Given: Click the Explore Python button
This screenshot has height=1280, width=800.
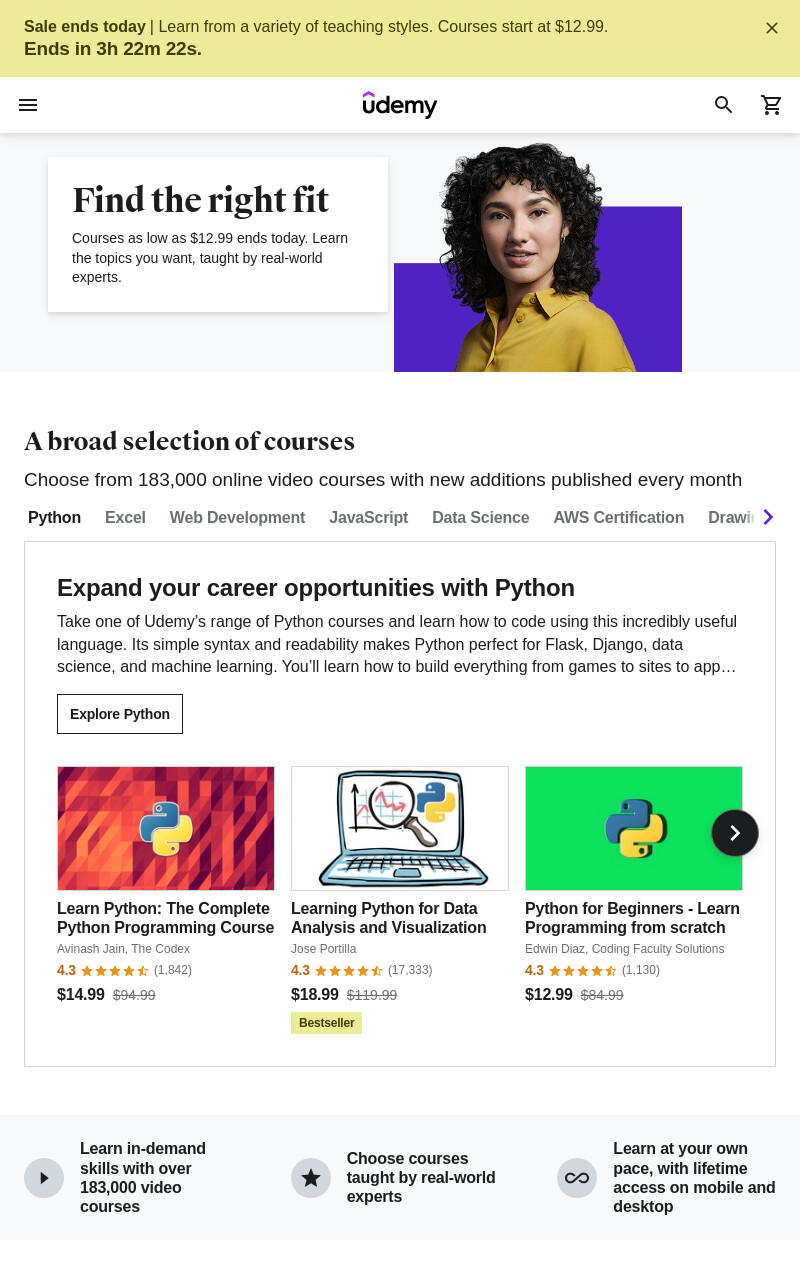Looking at the screenshot, I should [x=120, y=714].
